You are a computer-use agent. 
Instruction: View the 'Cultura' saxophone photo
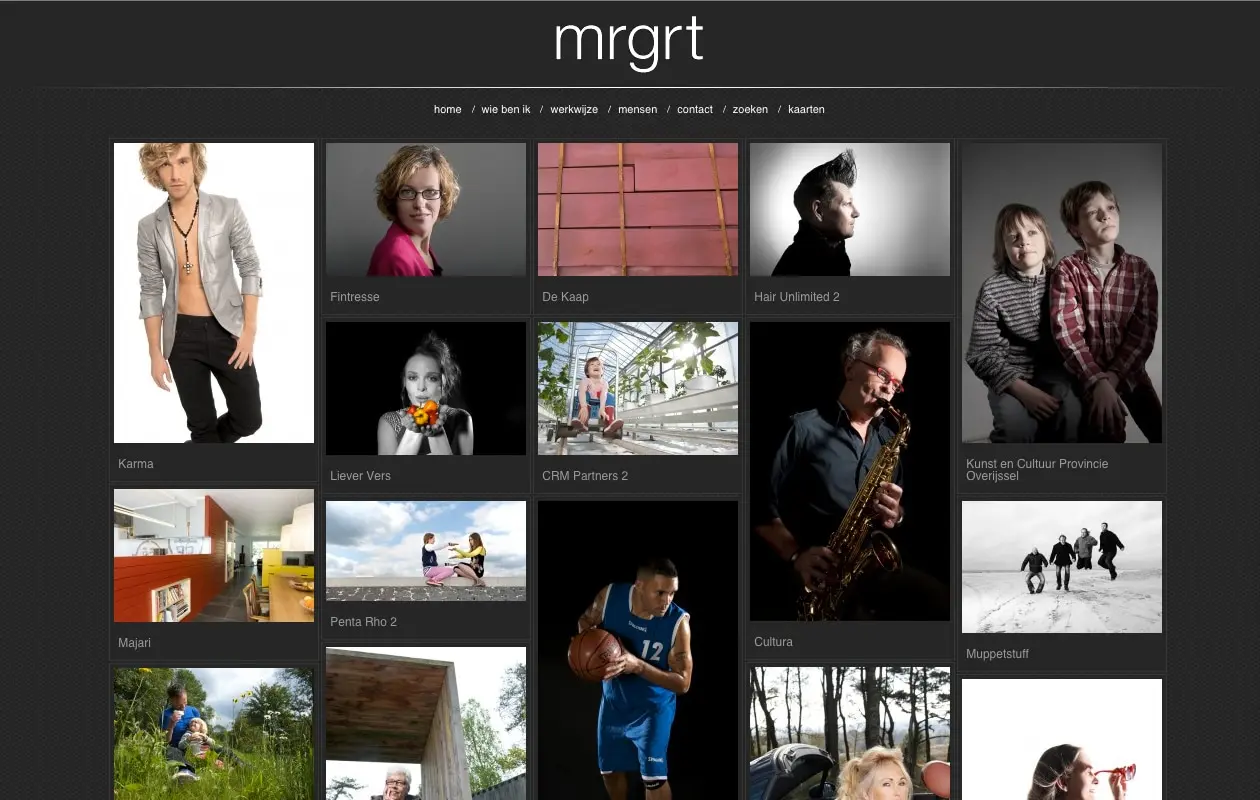(x=849, y=470)
